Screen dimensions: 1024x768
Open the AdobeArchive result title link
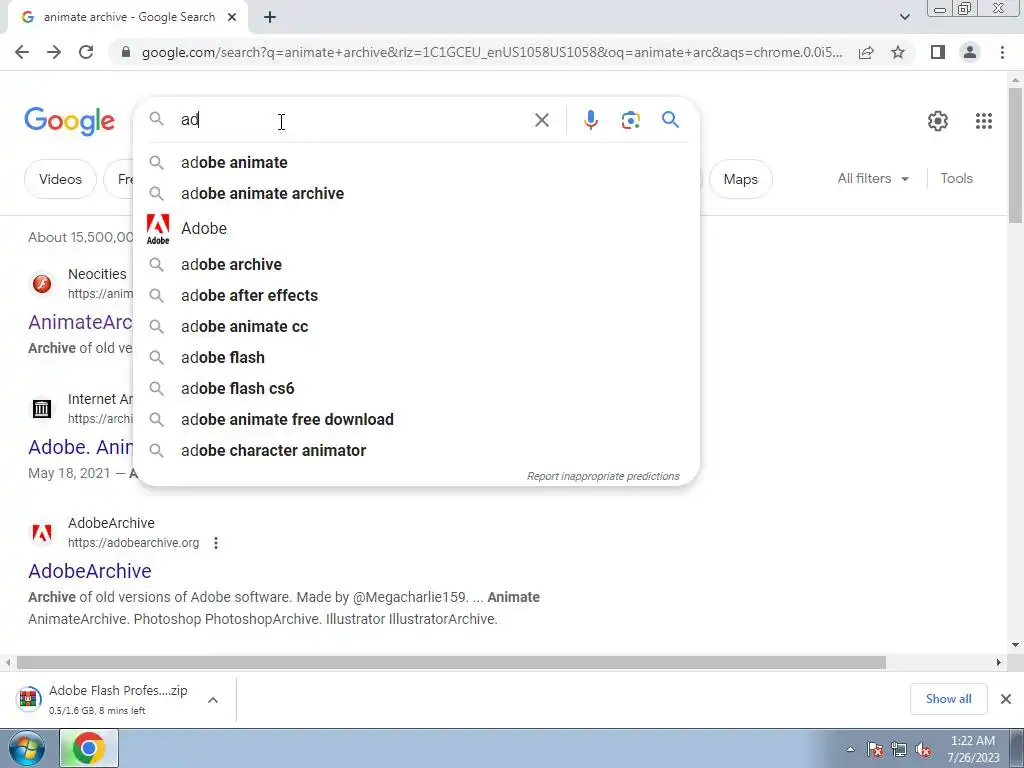click(90, 571)
